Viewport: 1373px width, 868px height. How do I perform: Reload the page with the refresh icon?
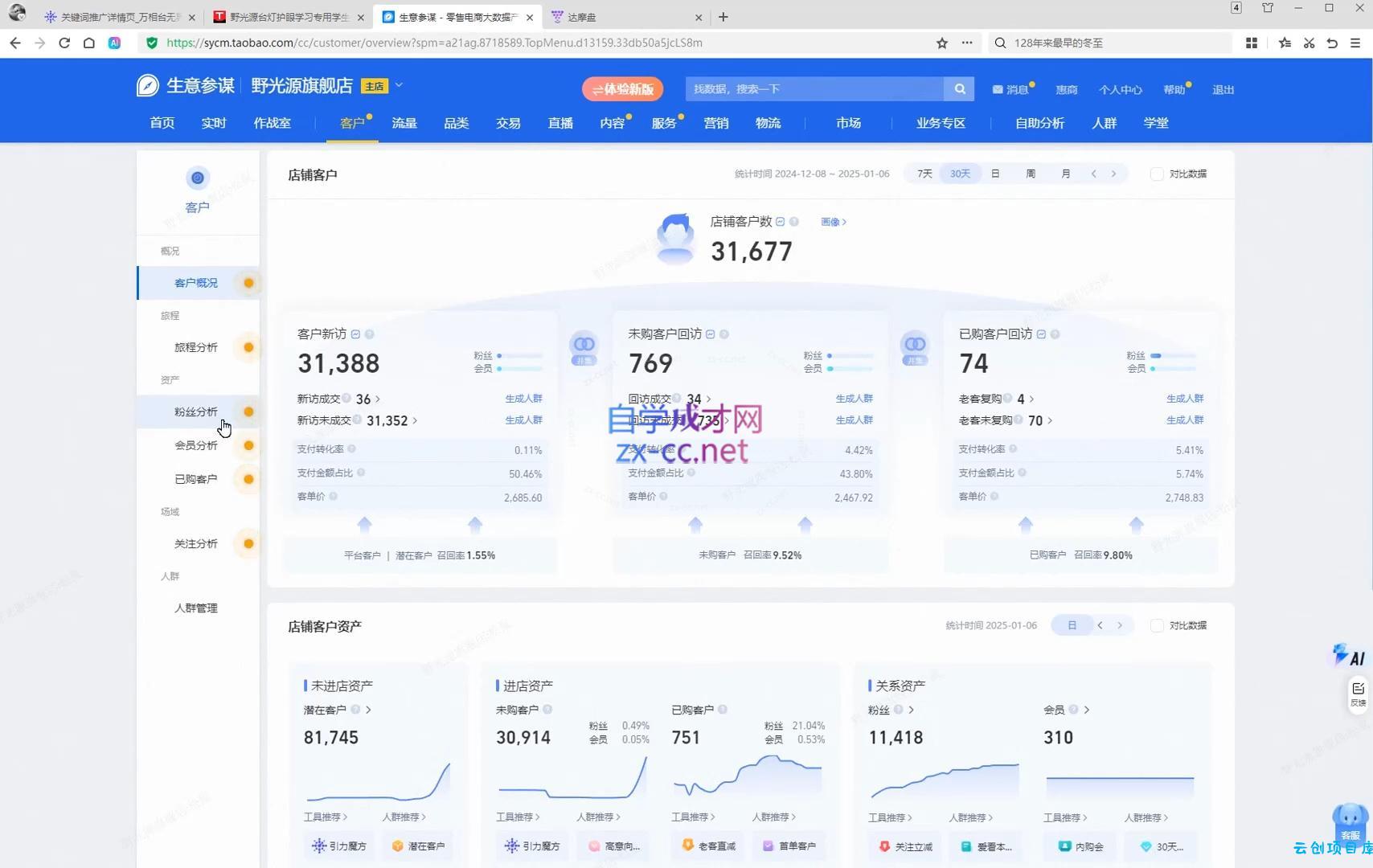(64, 43)
